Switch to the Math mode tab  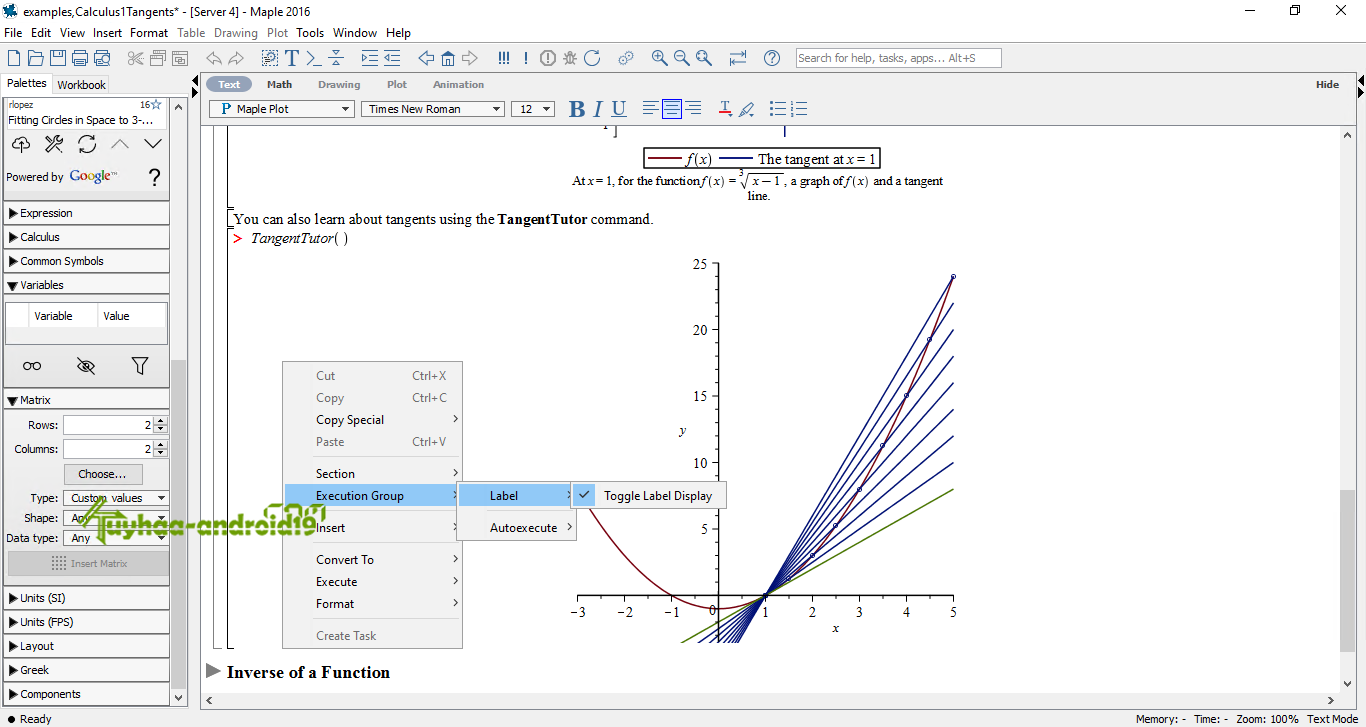point(280,85)
